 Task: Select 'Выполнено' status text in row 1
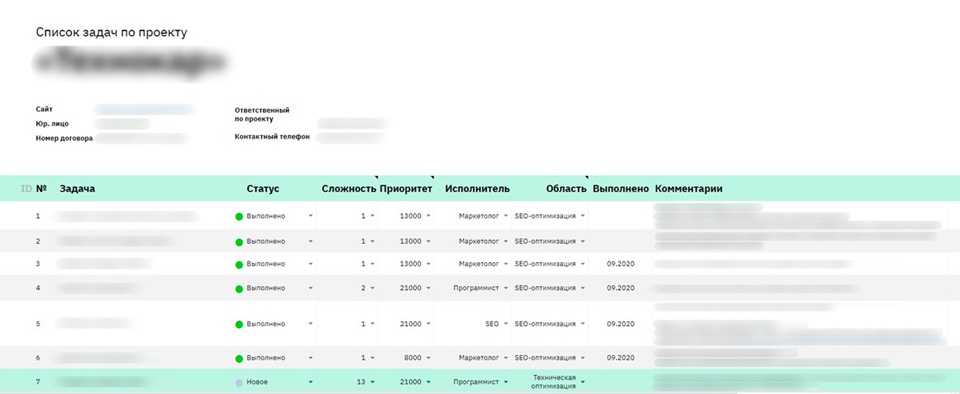point(266,216)
